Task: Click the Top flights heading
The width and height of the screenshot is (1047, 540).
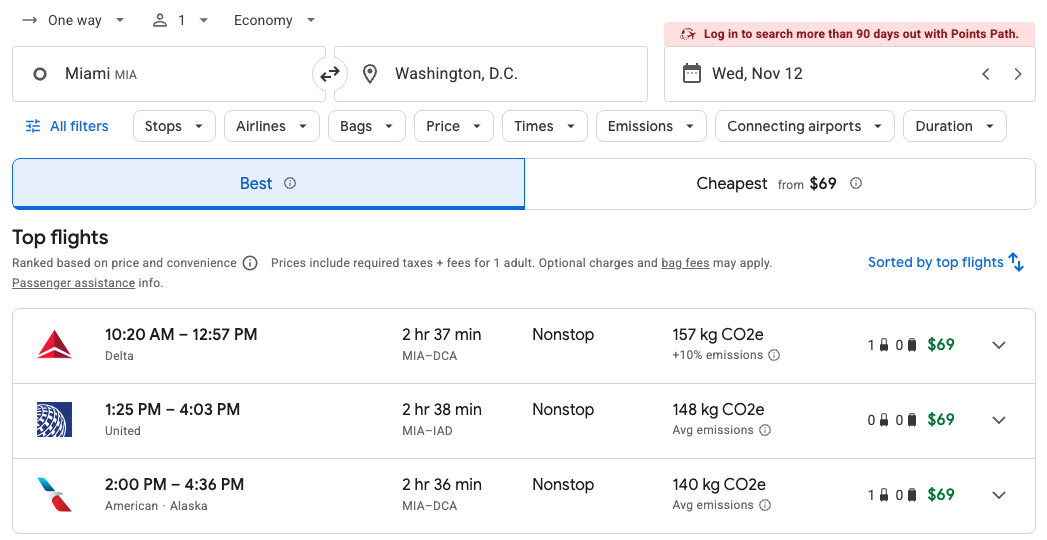Action: (60, 238)
